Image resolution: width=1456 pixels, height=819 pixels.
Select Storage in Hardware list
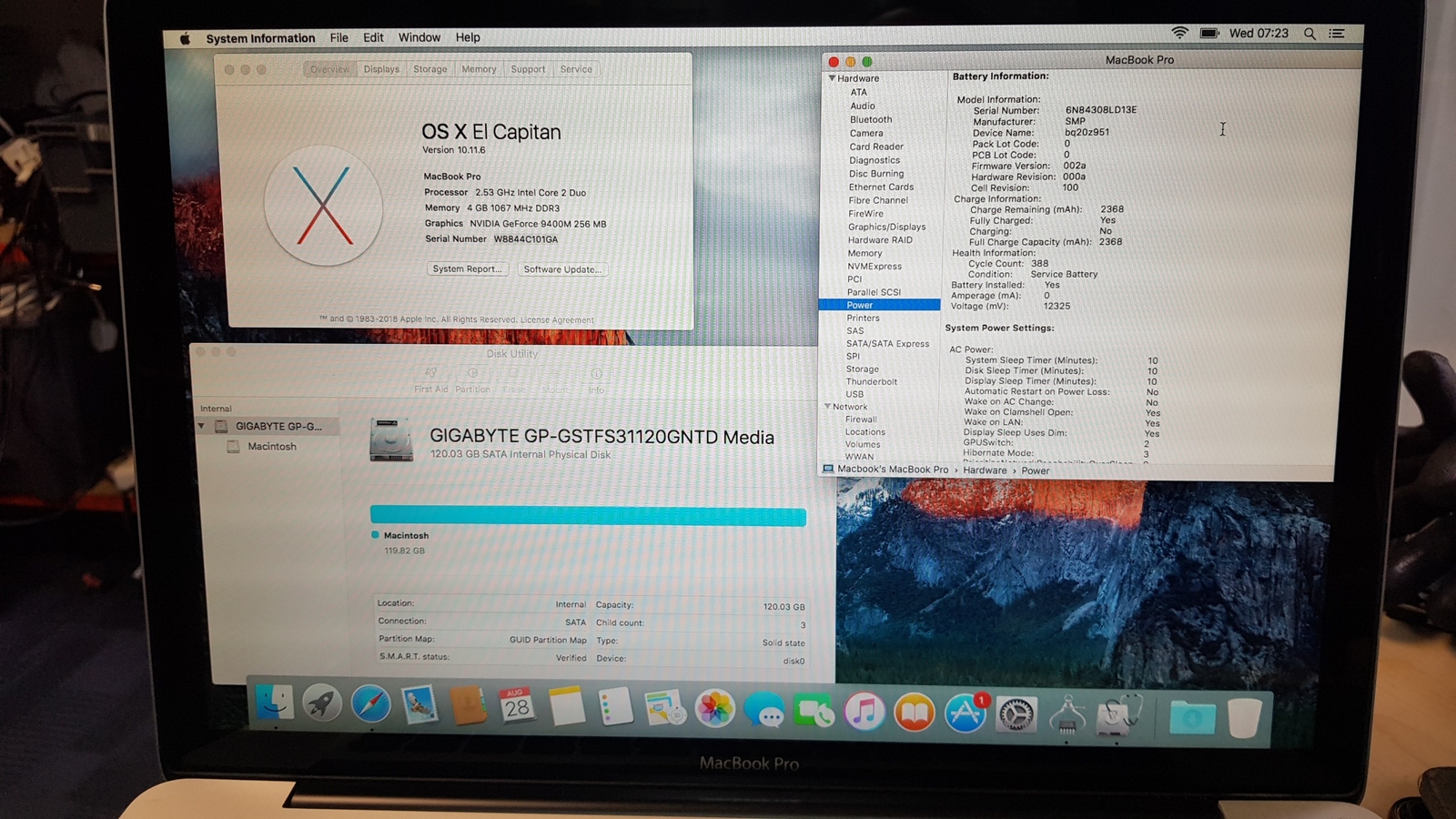click(x=862, y=369)
